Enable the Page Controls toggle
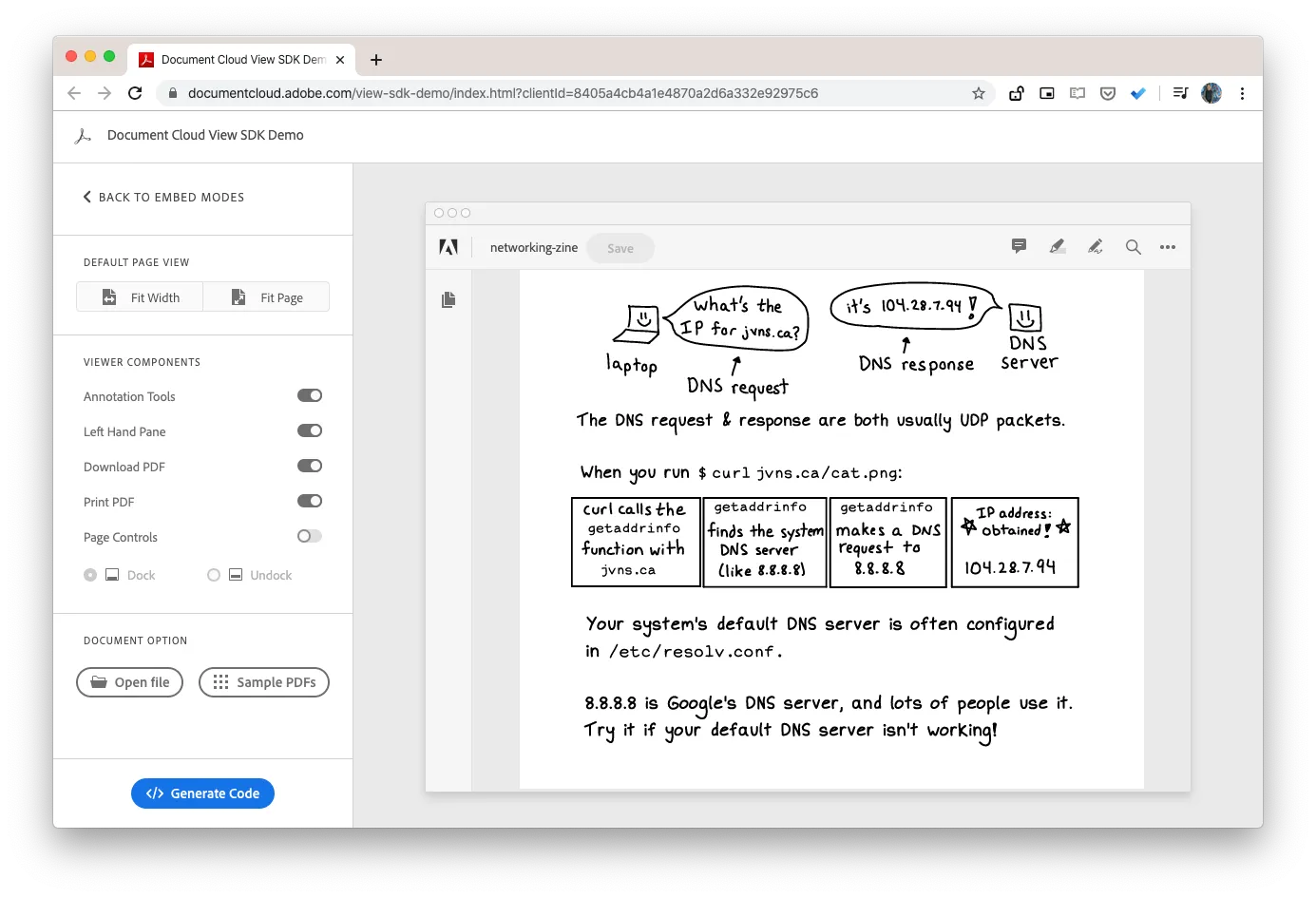Image resolution: width=1316 pixels, height=898 pixels. pos(310,536)
